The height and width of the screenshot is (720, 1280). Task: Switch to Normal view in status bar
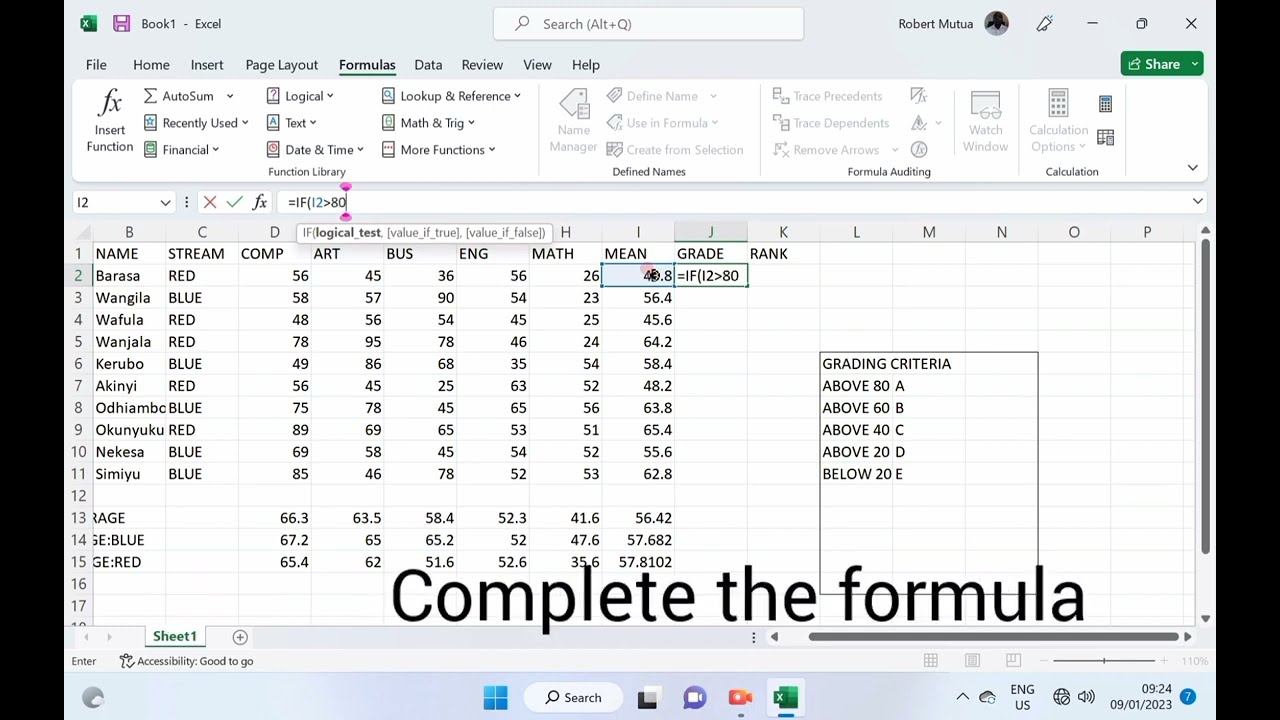(931, 661)
